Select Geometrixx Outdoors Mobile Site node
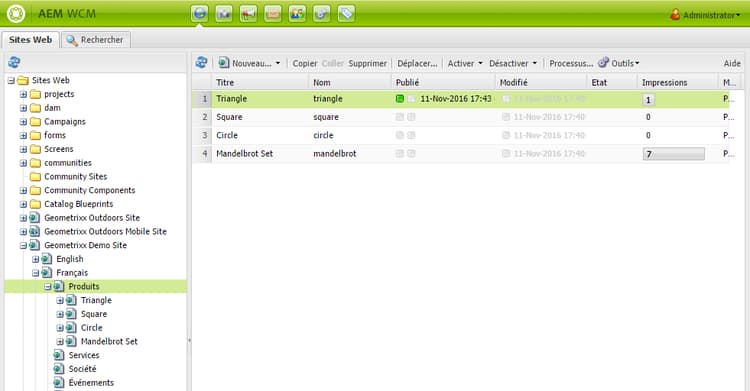 click(105, 232)
